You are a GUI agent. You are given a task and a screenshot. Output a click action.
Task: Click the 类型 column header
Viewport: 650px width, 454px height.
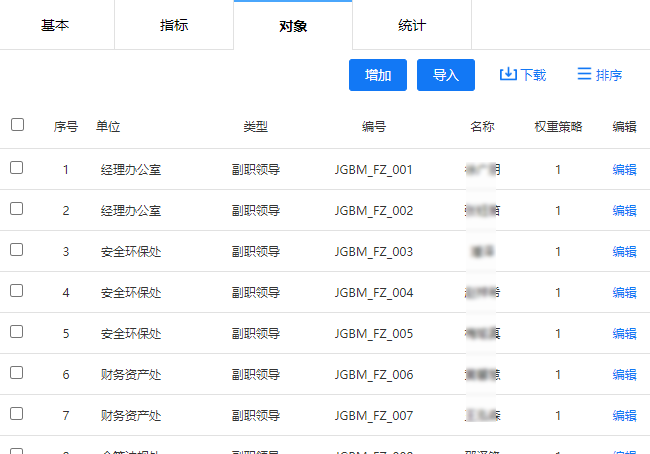256,126
